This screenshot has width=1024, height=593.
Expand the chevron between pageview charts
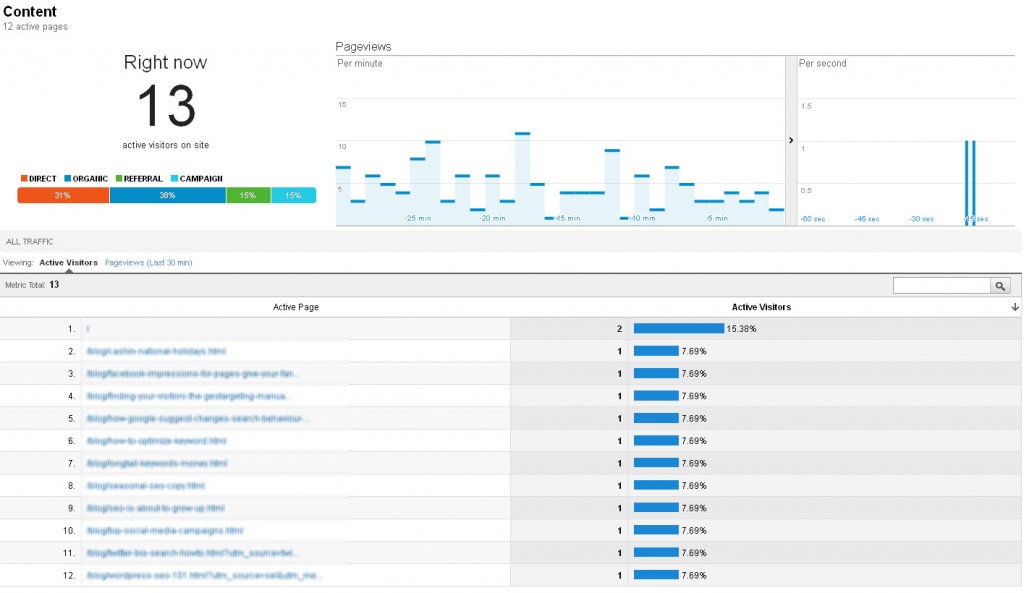click(x=791, y=141)
